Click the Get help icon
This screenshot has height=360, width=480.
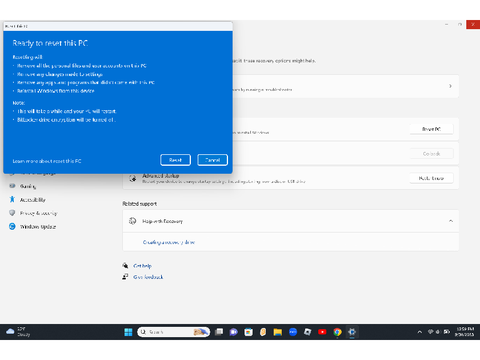coord(125,266)
